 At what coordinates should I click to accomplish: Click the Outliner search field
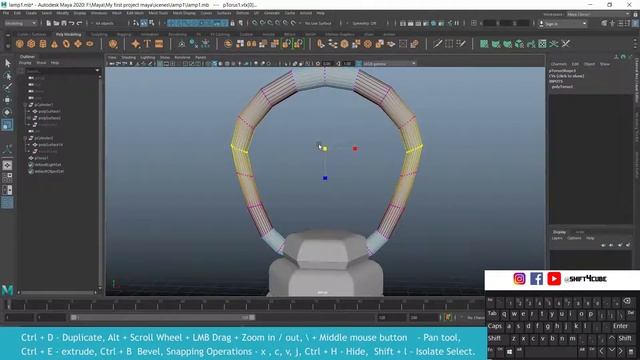[59, 71]
